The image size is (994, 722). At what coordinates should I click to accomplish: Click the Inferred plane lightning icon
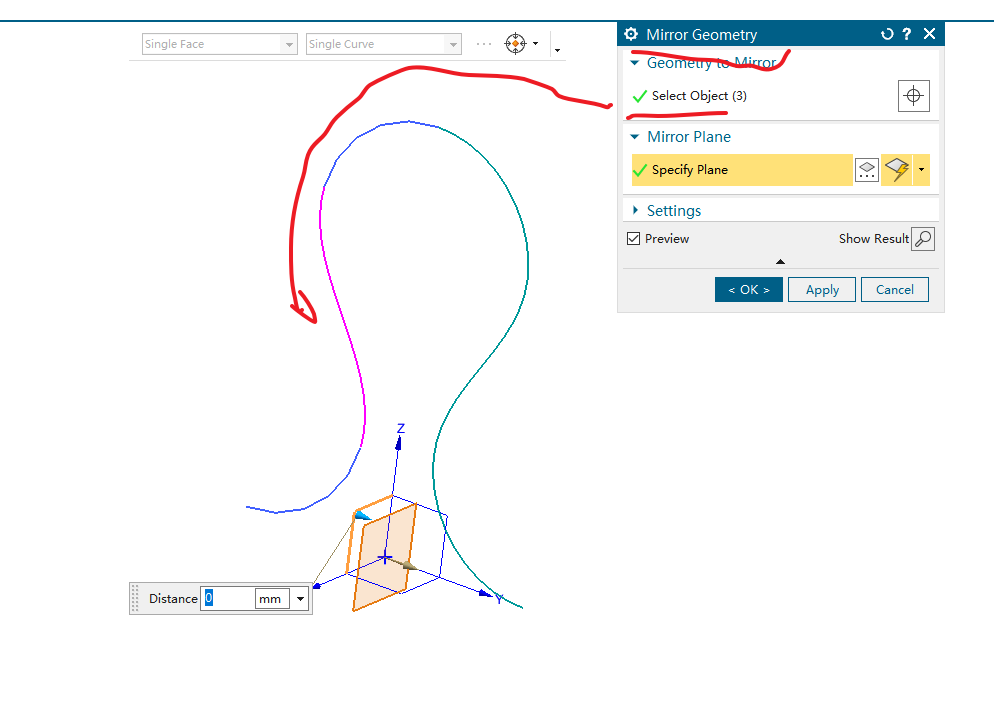897,170
